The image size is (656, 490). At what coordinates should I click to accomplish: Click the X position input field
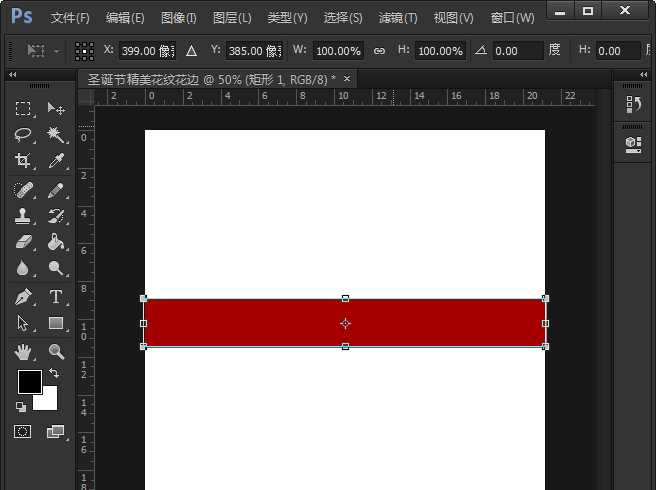pyautogui.click(x=146, y=51)
